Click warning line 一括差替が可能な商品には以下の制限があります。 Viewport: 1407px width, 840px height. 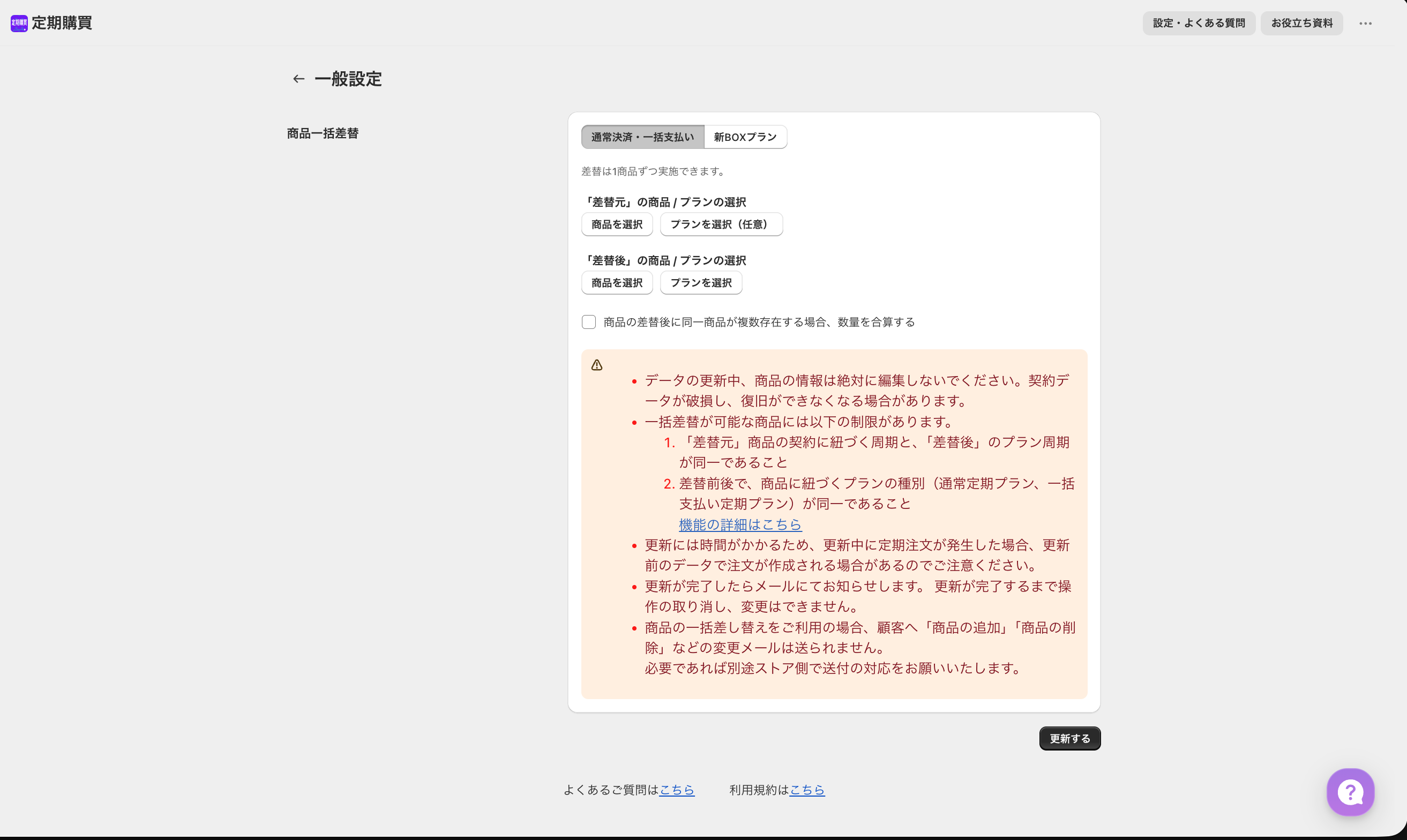point(802,422)
